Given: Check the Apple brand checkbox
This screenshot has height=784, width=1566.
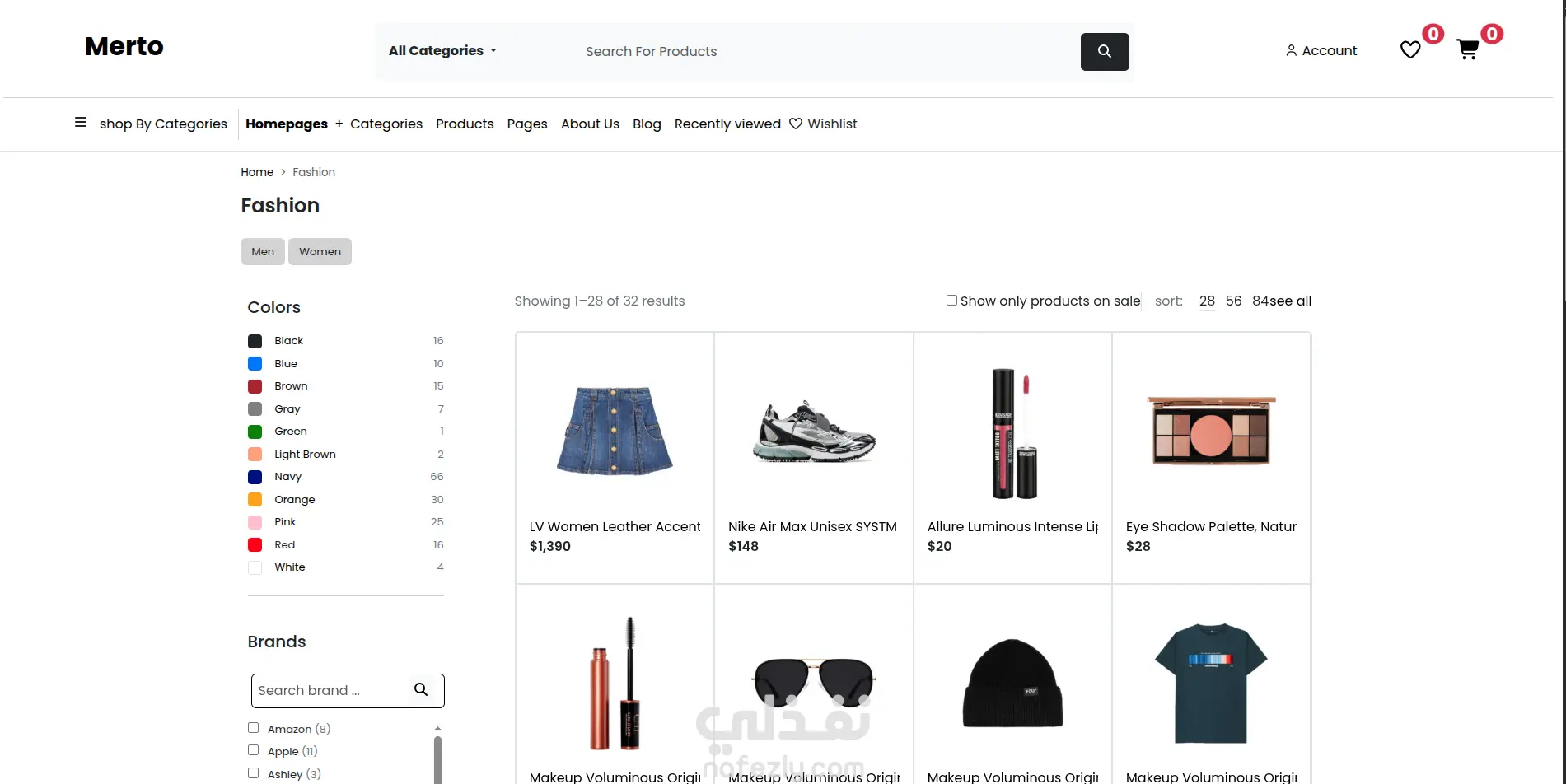Looking at the screenshot, I should [x=254, y=750].
